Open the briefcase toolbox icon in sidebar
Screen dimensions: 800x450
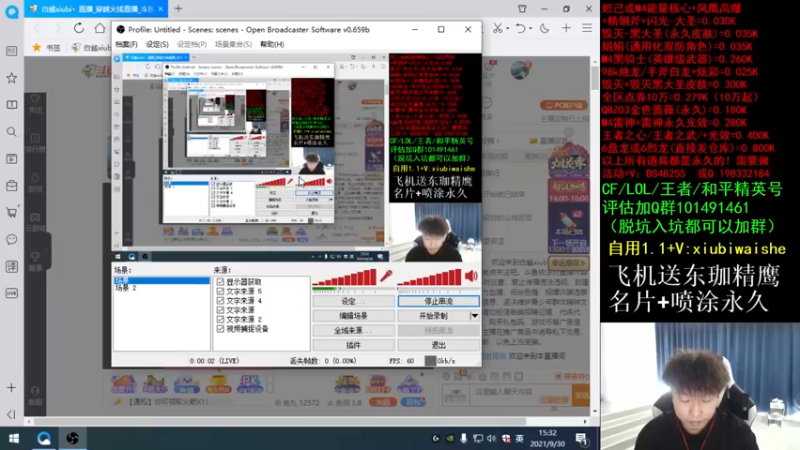tap(12, 186)
